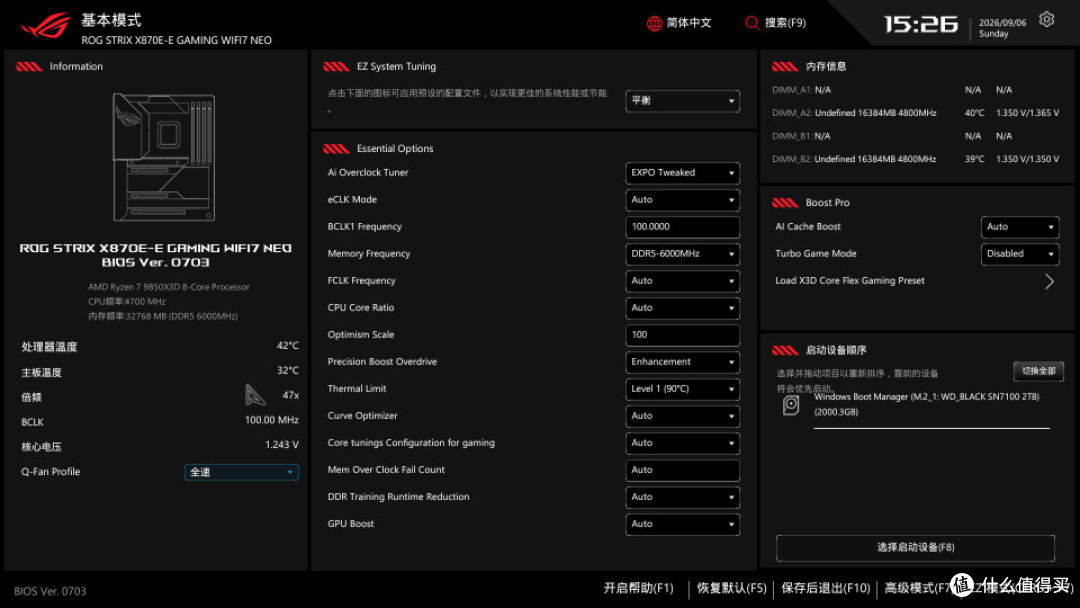1080x608 pixels.
Task: Click the 启动设备顺序 section header
Action: click(x=836, y=350)
